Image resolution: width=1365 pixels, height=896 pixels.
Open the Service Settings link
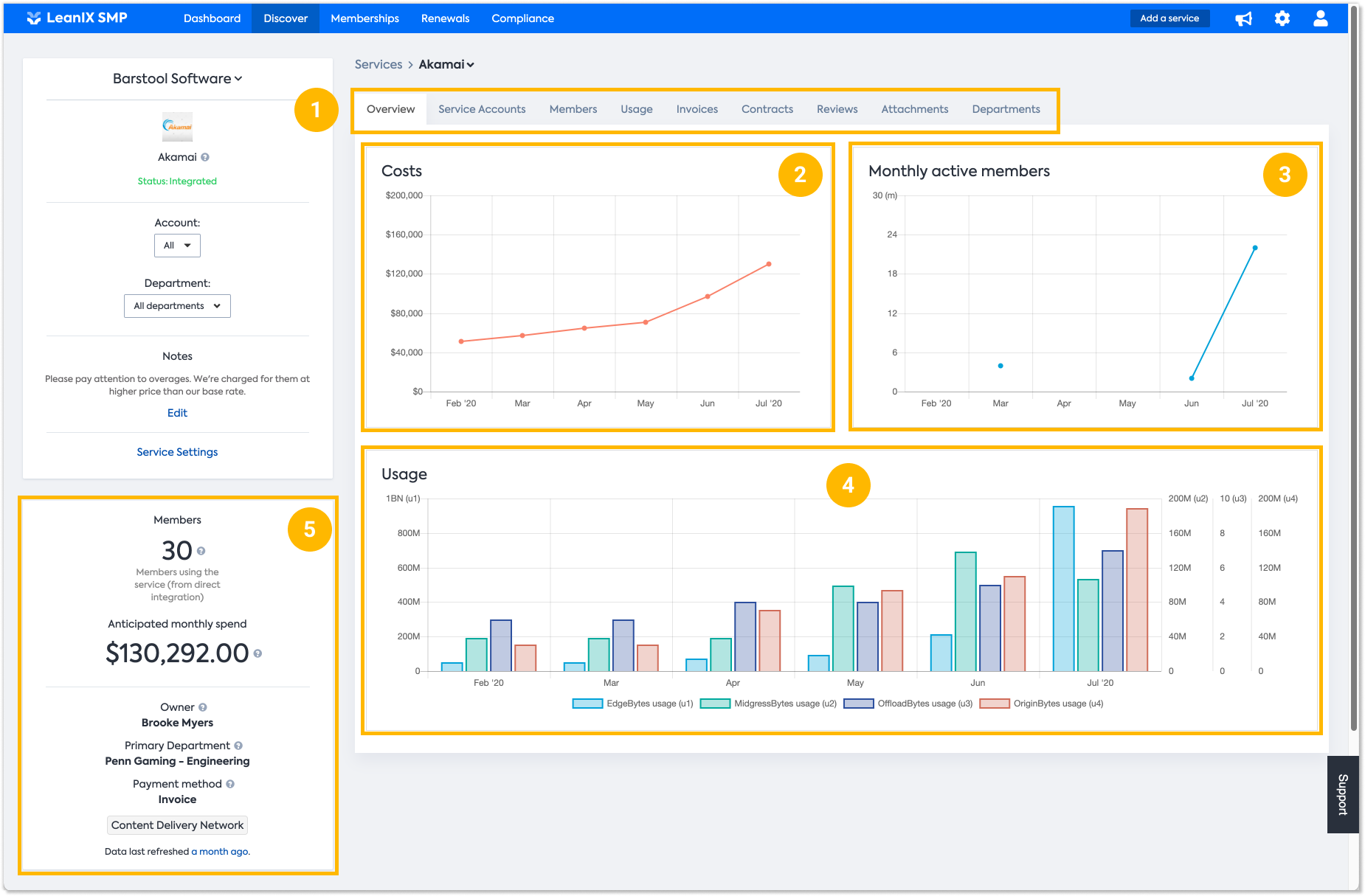pos(177,452)
